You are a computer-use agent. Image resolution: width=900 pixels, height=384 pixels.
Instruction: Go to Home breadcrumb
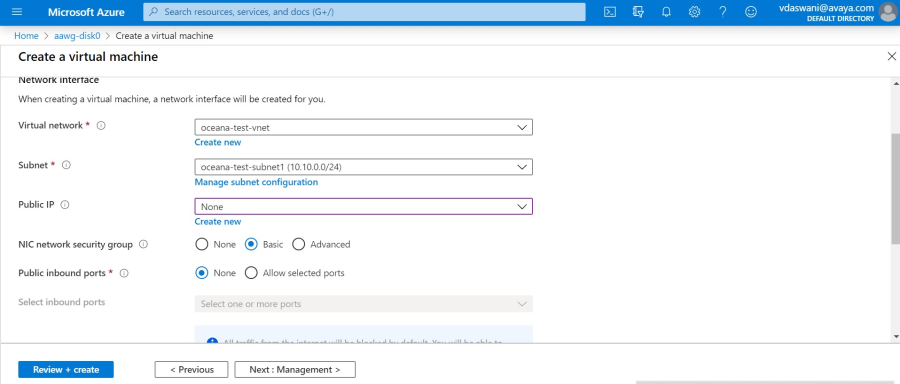(x=26, y=36)
